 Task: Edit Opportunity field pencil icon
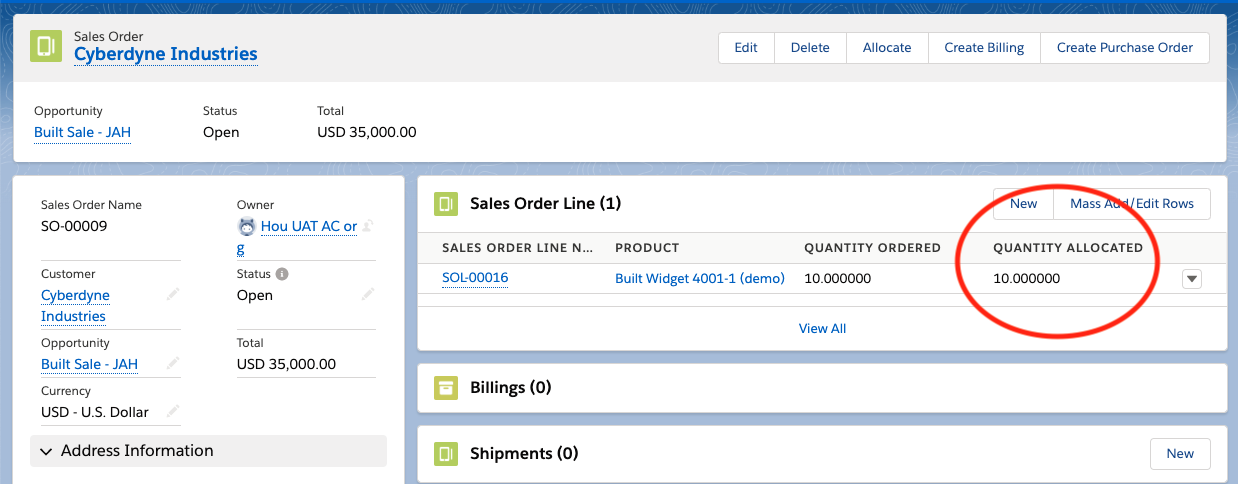tap(173, 364)
